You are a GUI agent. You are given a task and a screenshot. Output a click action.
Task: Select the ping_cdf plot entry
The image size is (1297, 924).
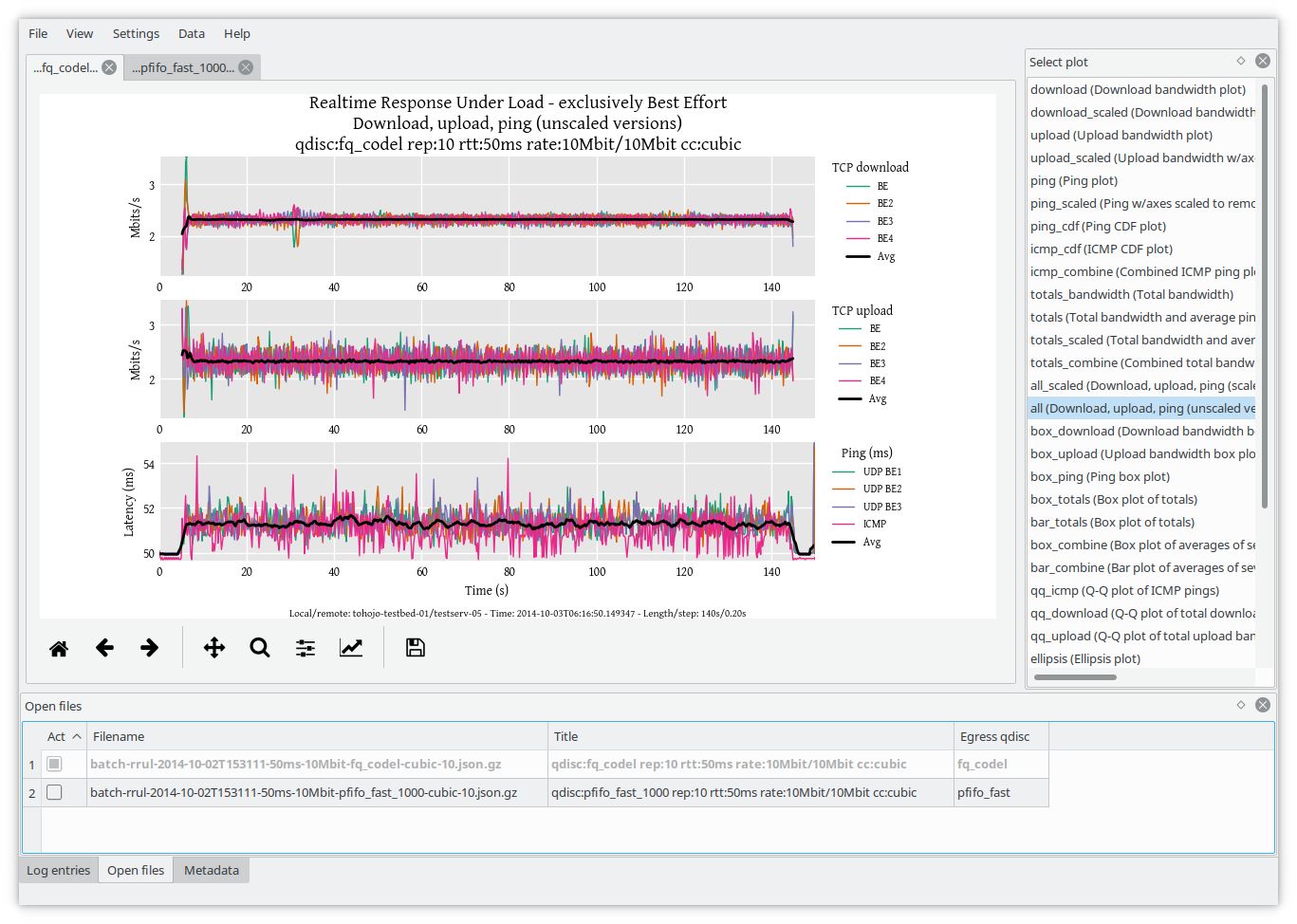pos(1098,226)
